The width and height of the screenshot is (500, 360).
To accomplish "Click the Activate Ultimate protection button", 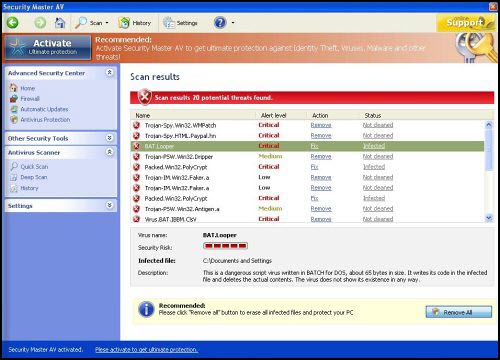I will pos(48,47).
